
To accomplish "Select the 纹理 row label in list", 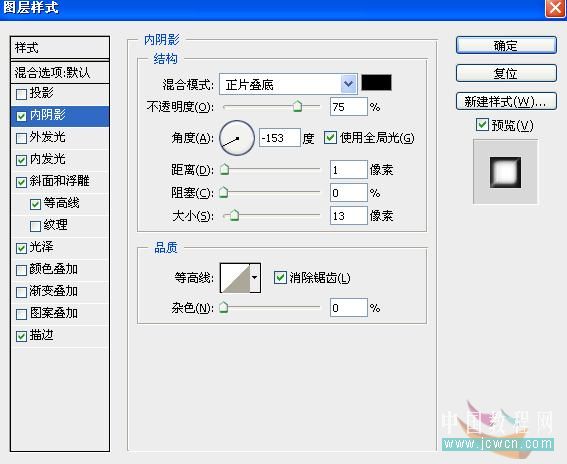I will pos(55,225).
